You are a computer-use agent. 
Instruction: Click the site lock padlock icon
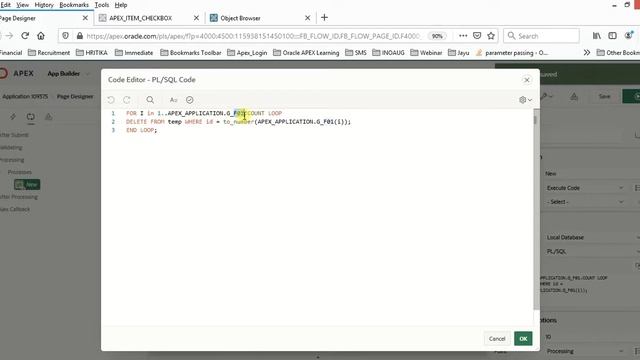[x=80, y=36]
